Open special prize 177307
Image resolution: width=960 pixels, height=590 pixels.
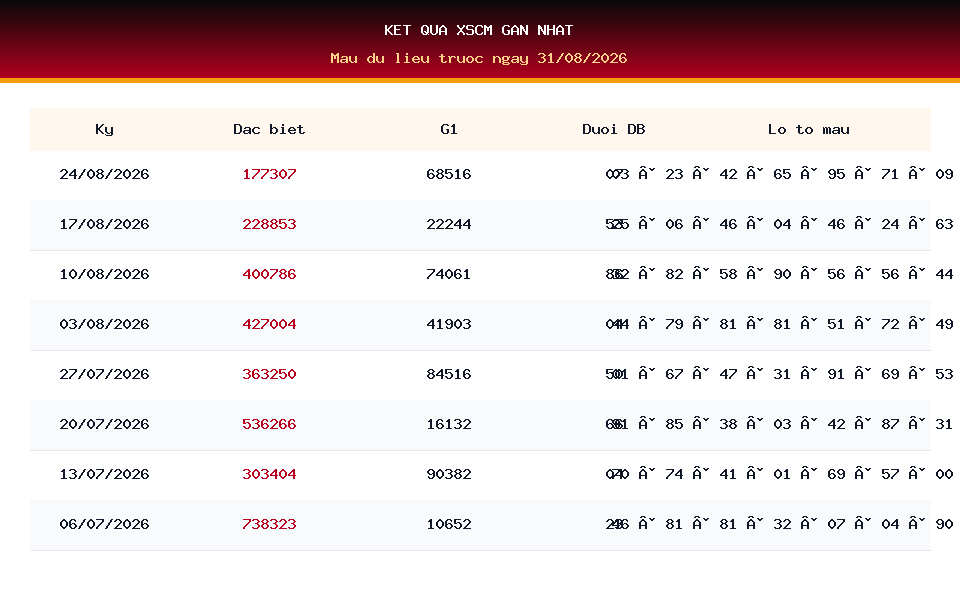pyautogui.click(x=269, y=174)
